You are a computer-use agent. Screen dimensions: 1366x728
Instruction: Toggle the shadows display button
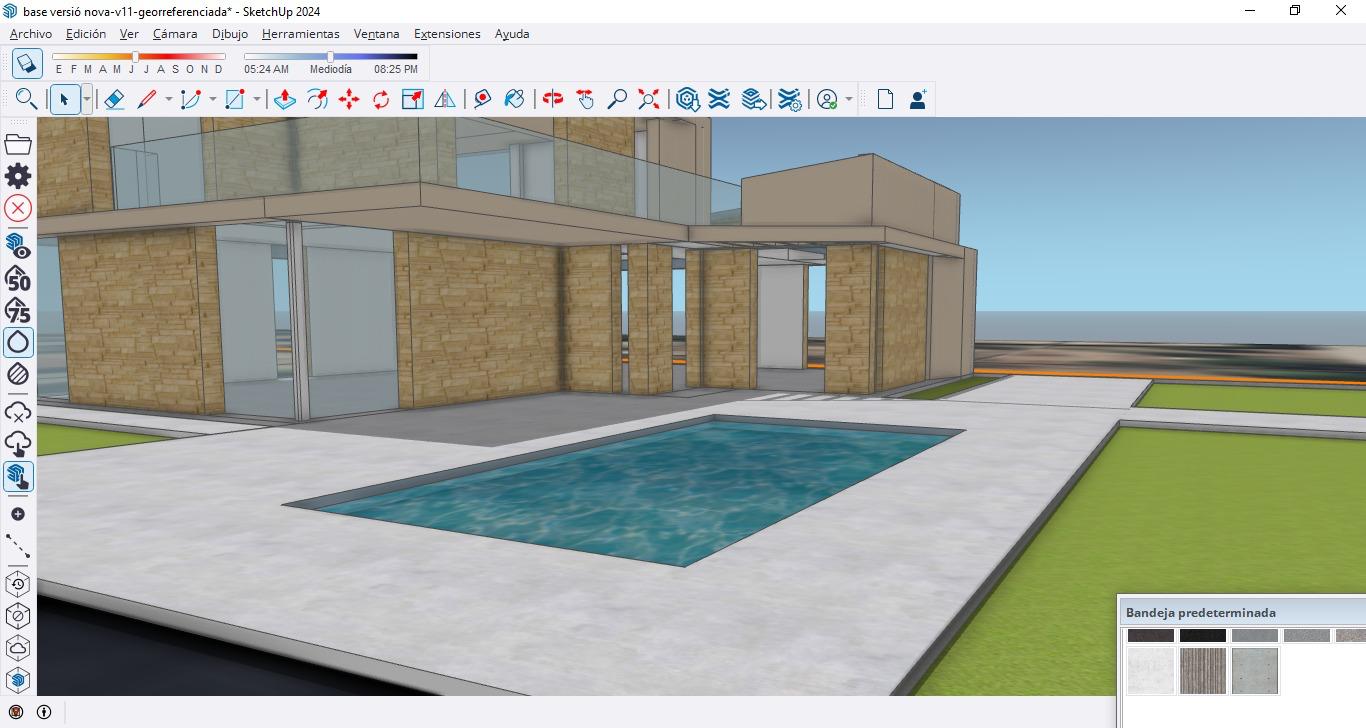tap(27, 64)
